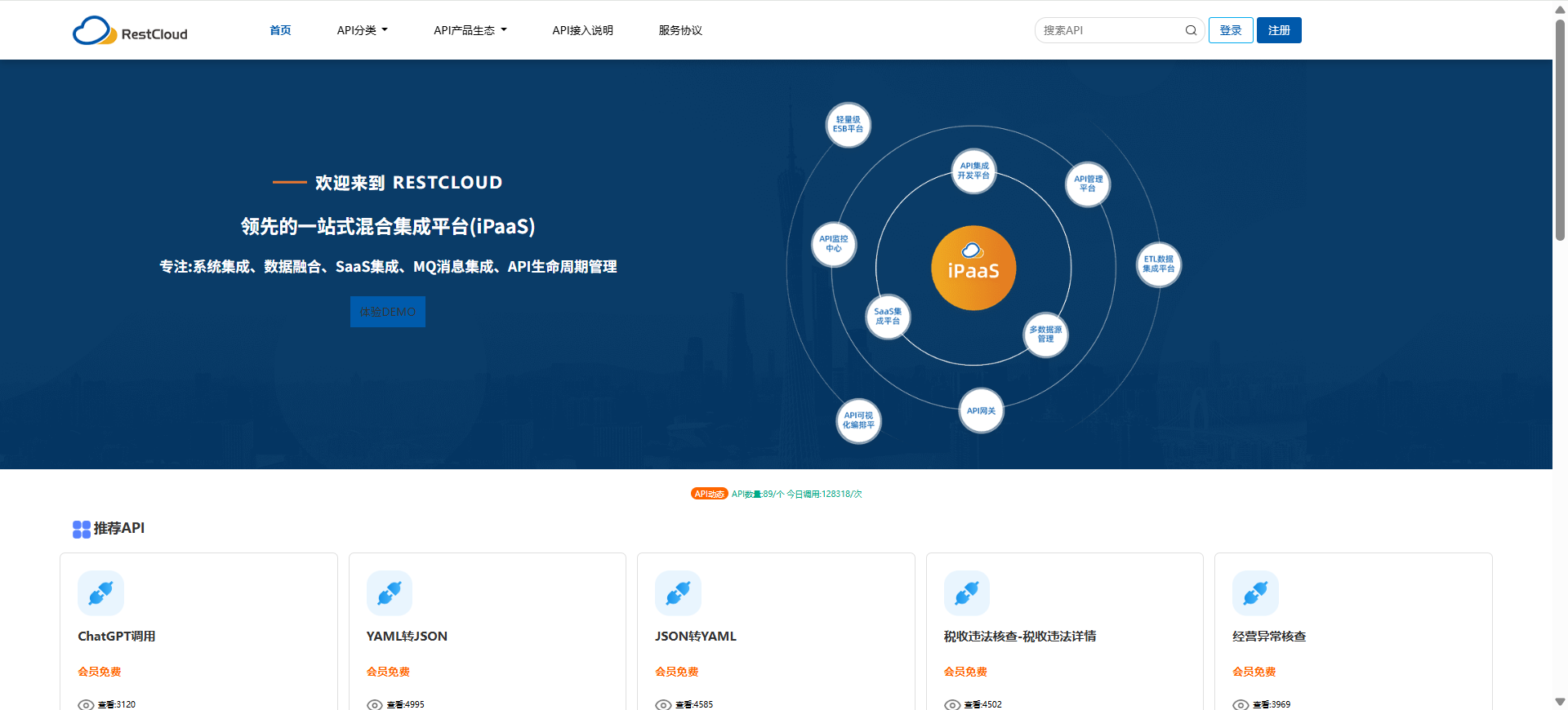Click the 注册 button
This screenshot has width=1568, height=710.
[x=1279, y=30]
